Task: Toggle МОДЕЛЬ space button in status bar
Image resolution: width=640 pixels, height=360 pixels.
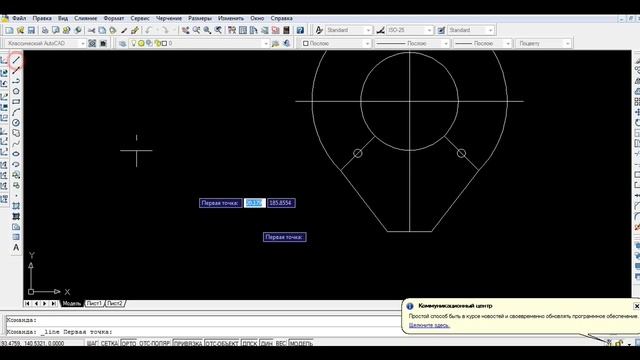Action: (x=301, y=343)
